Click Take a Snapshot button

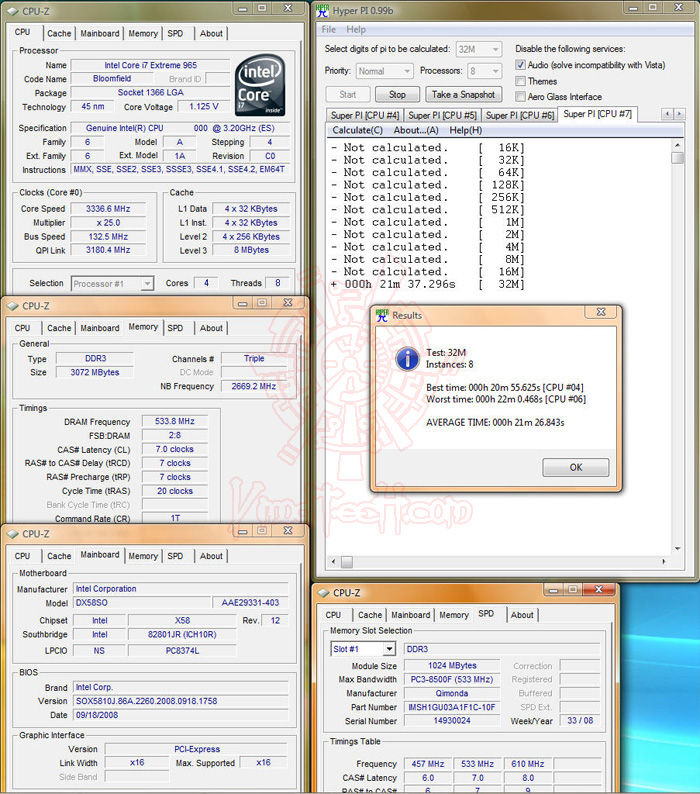click(463, 95)
